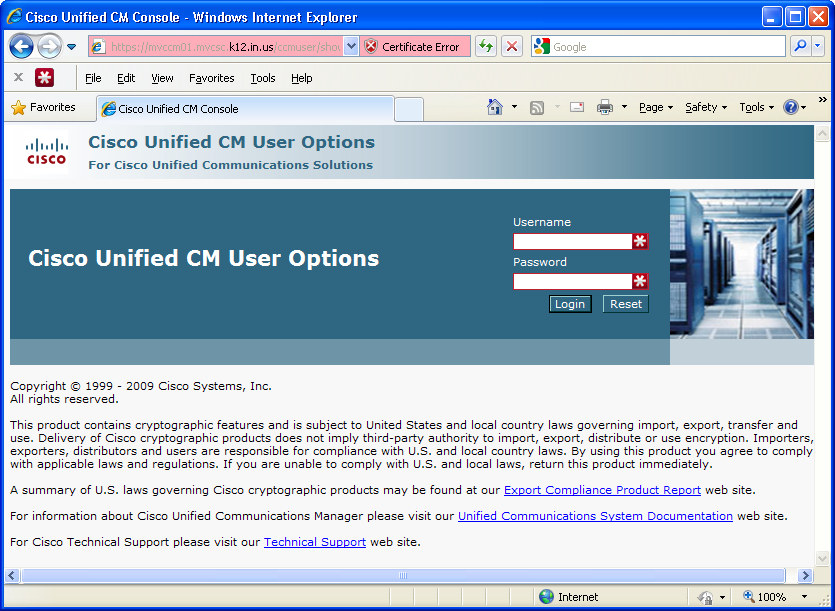This screenshot has width=835, height=611.
Task: Go back with the browser Back arrow
Action: (x=21, y=46)
